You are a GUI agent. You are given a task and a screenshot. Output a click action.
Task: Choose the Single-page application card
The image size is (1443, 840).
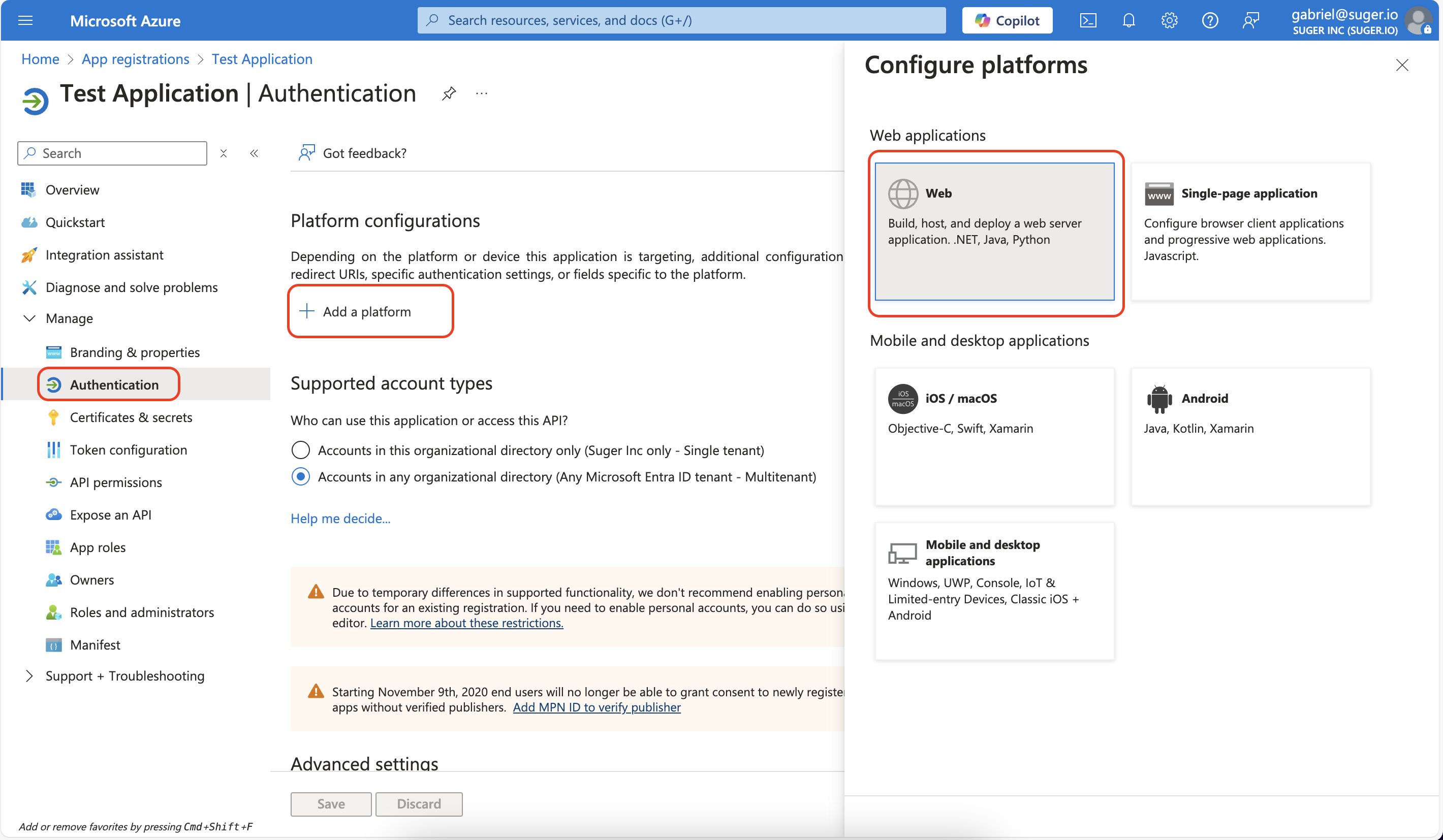coord(1250,232)
